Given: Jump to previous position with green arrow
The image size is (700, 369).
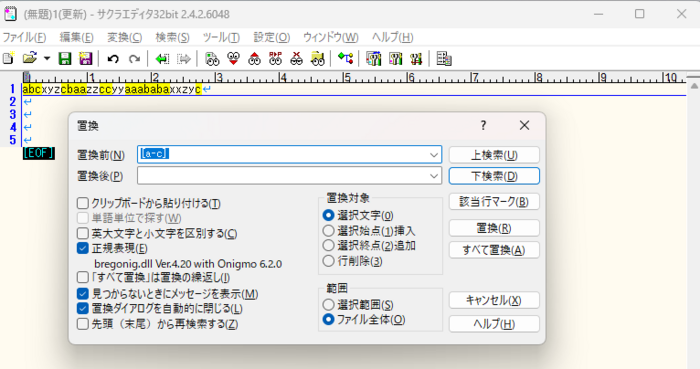Looking at the screenshot, I should 162,58.
